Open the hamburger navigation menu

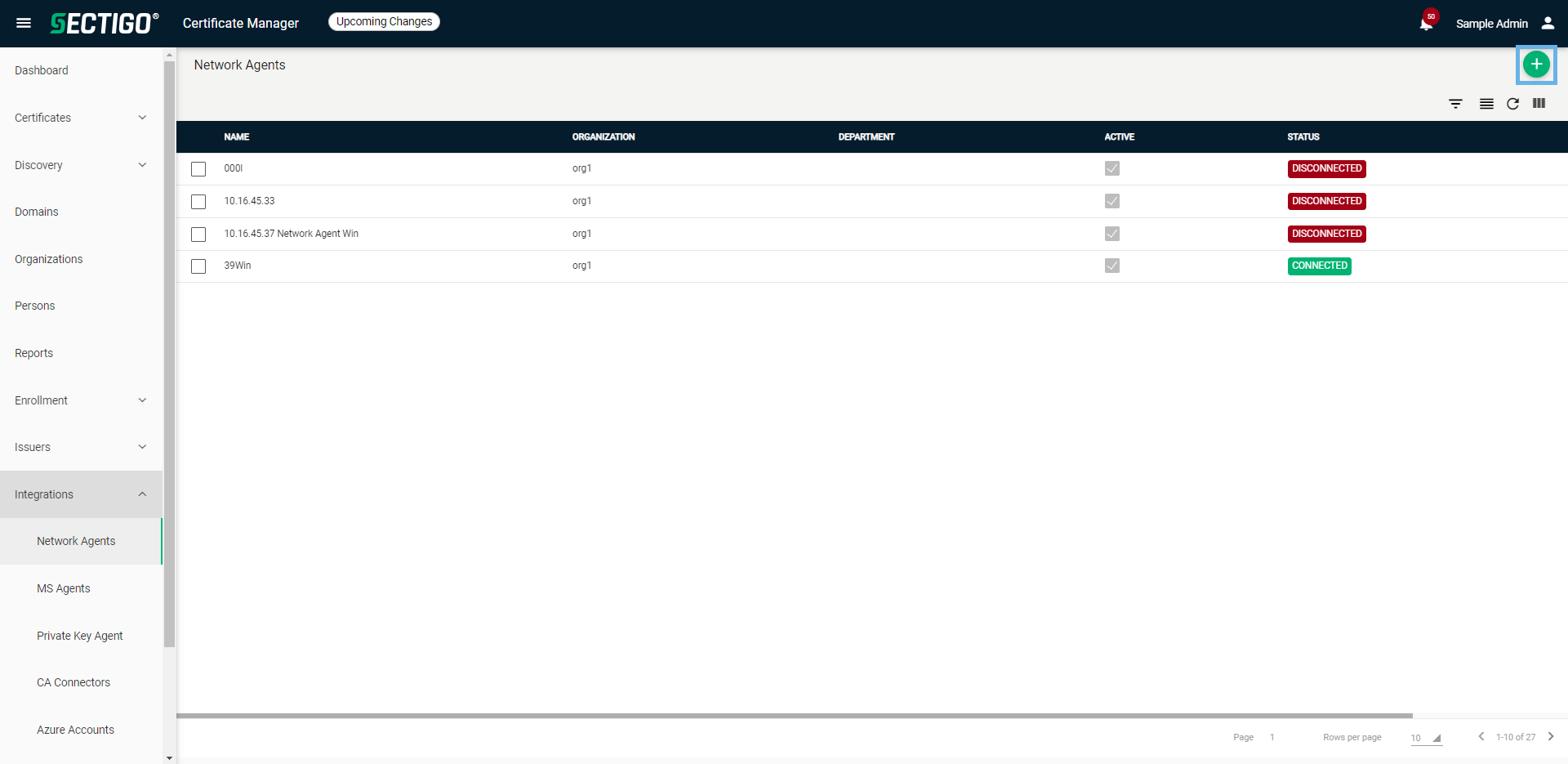tap(24, 23)
